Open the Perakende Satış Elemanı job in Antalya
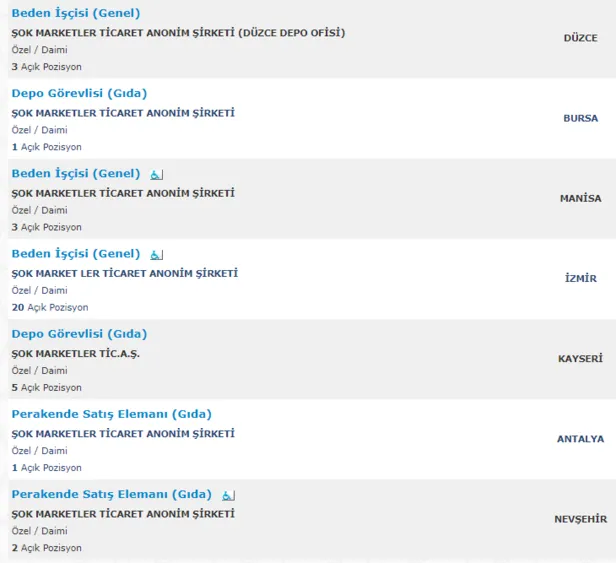The image size is (616, 563). point(111,414)
